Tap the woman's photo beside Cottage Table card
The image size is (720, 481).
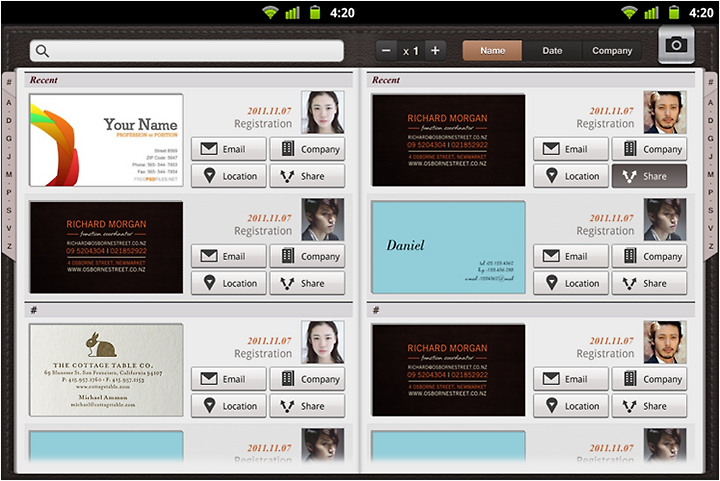[323, 342]
